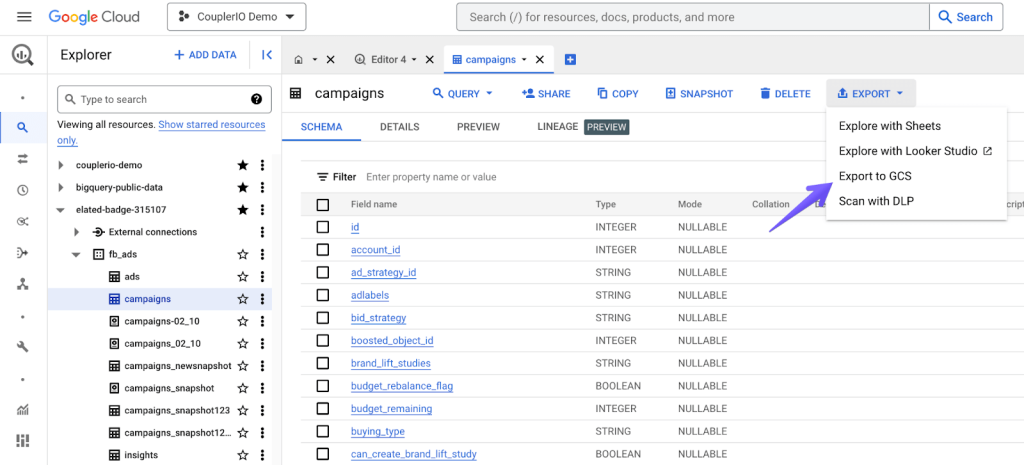Click Show starred resources only link
The width and height of the screenshot is (1024, 465).
coord(161,132)
